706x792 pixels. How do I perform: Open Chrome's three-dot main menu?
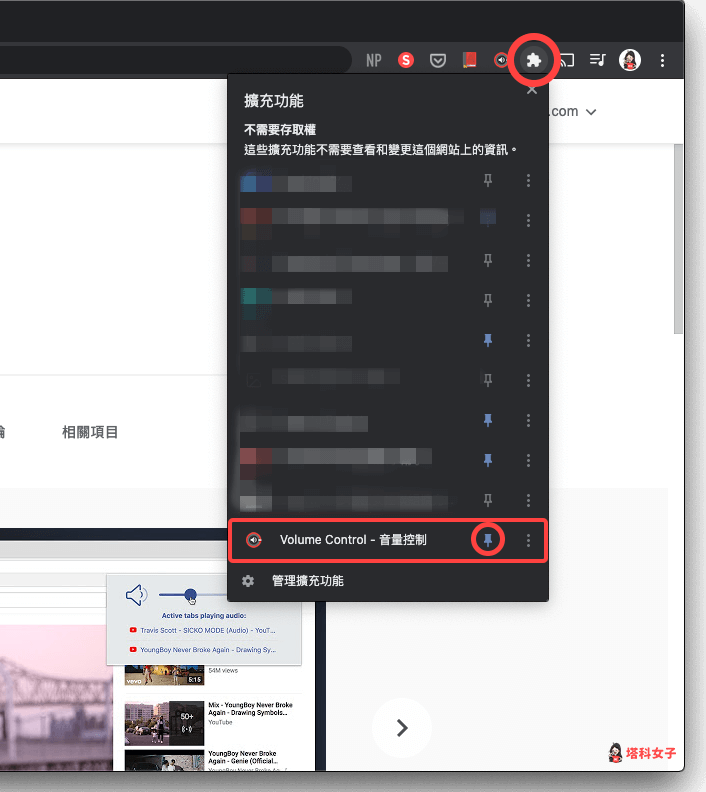click(662, 61)
